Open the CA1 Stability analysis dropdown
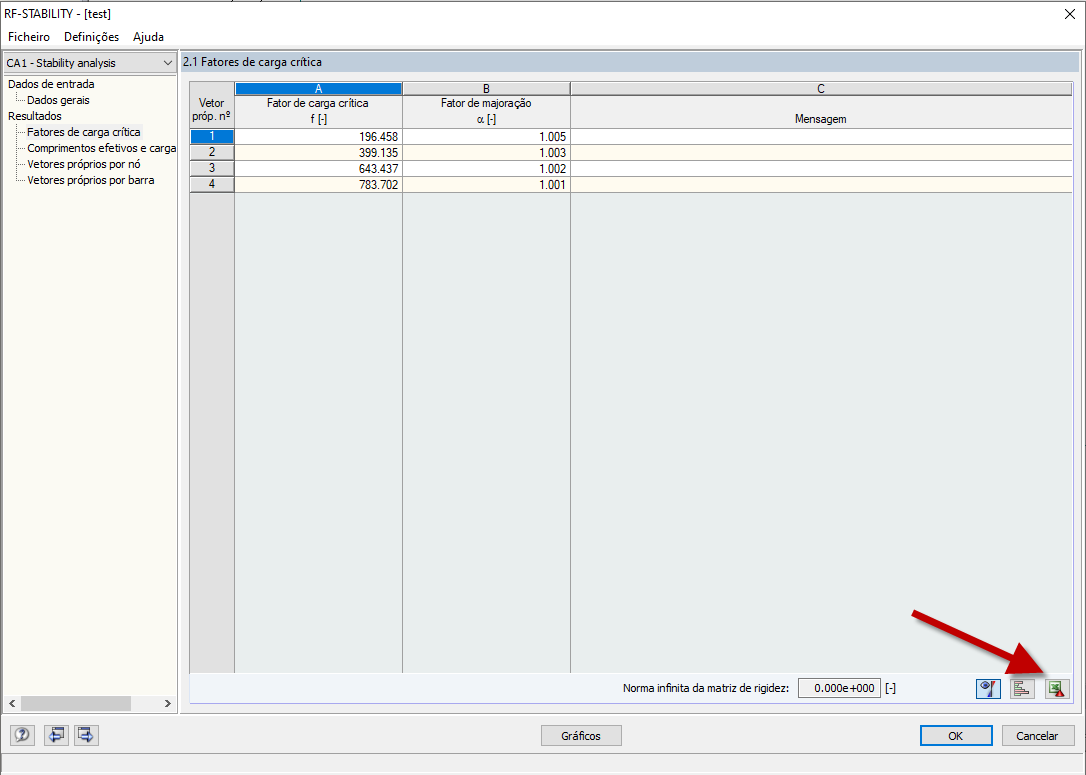1086x775 pixels. pos(168,62)
